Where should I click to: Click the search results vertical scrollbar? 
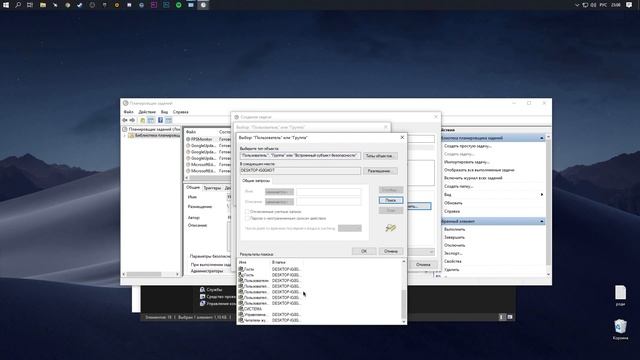pyautogui.click(x=404, y=292)
